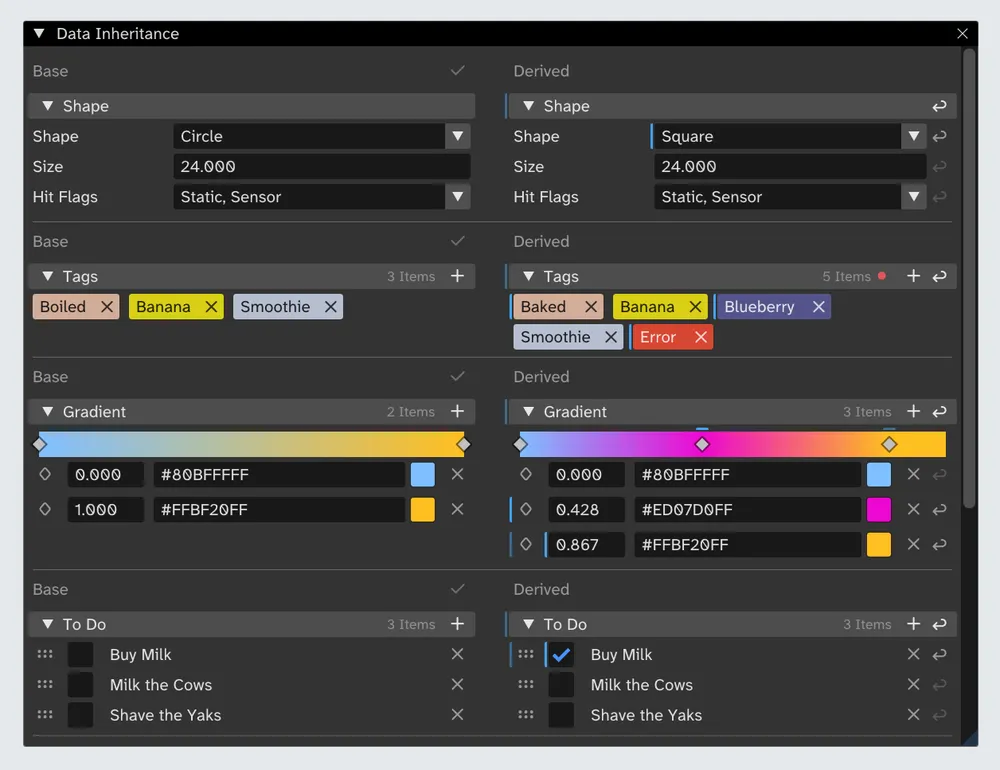Grab the drag handle of Base Shave the Yaks
The width and height of the screenshot is (1000, 770).
[x=45, y=715]
